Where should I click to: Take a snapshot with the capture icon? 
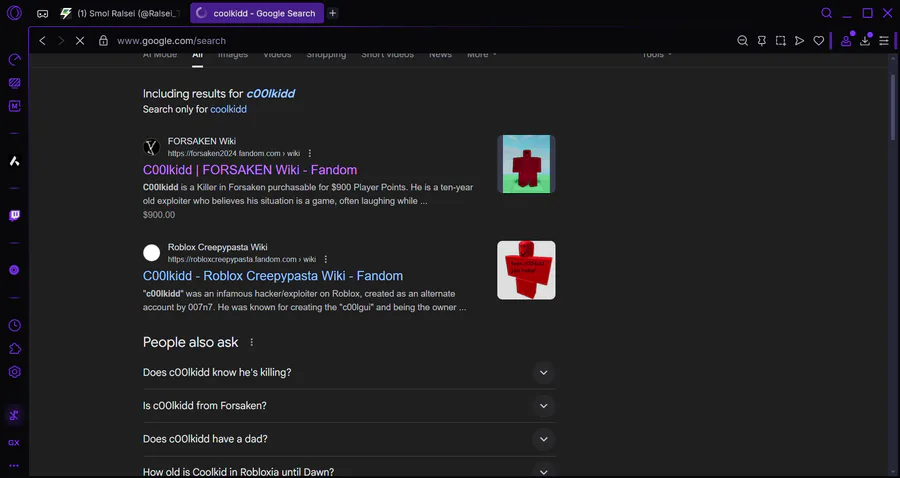point(781,41)
